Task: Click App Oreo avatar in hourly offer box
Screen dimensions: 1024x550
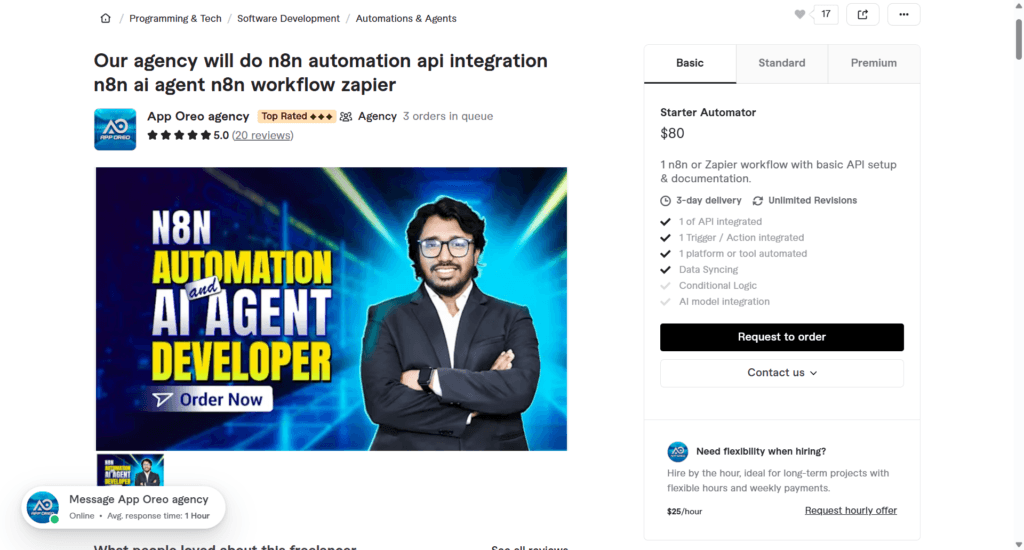Action: click(678, 451)
